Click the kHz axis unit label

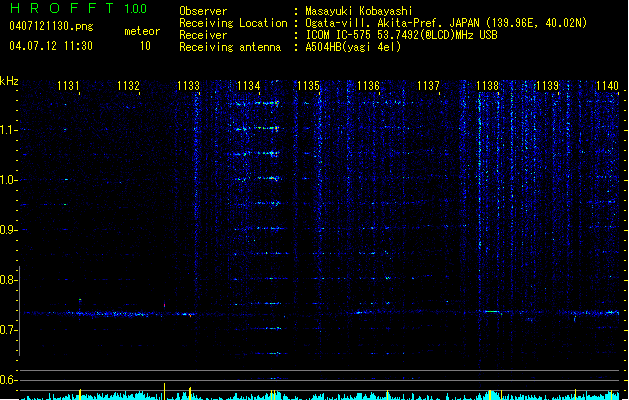[x=9, y=81]
